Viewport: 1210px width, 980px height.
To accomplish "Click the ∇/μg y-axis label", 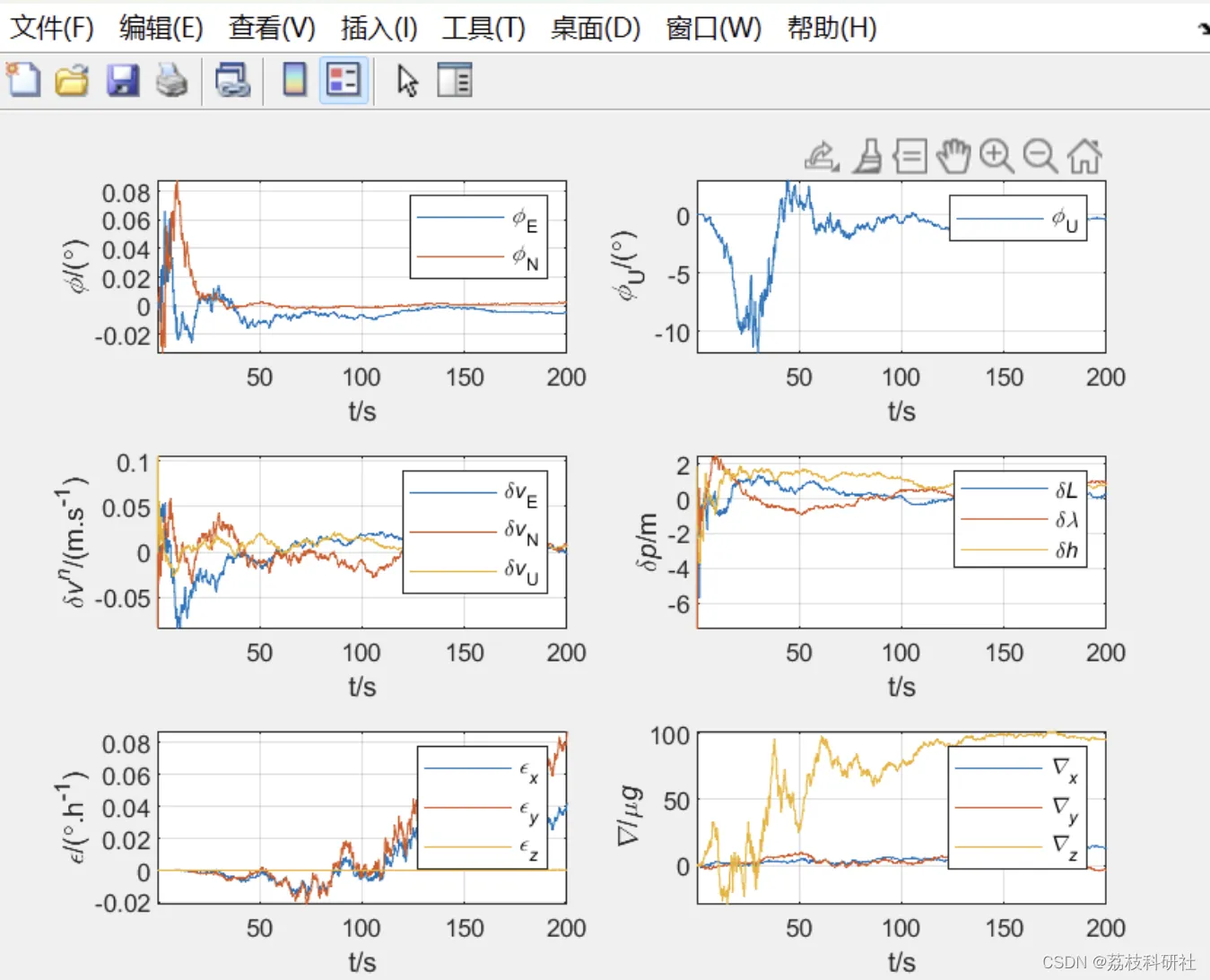I will click(x=630, y=817).
